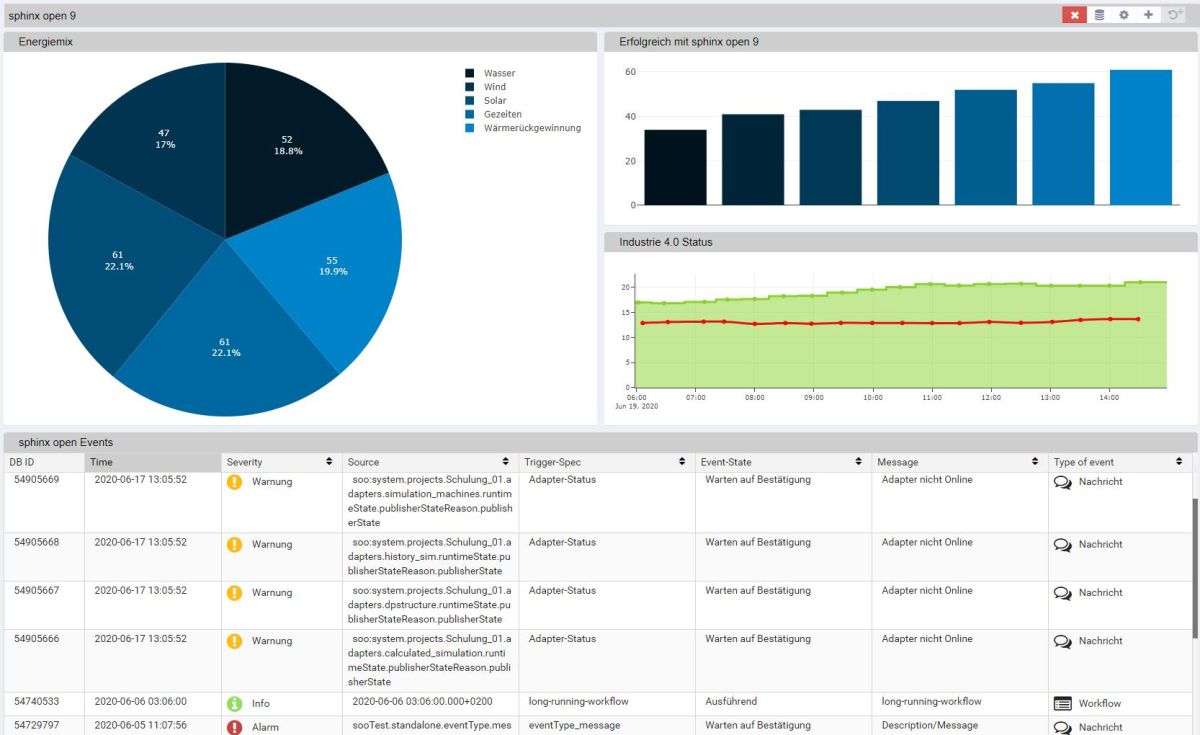Toggle sorting on the Message column
Viewport: 1200px width, 735px height.
[x=1038, y=462]
